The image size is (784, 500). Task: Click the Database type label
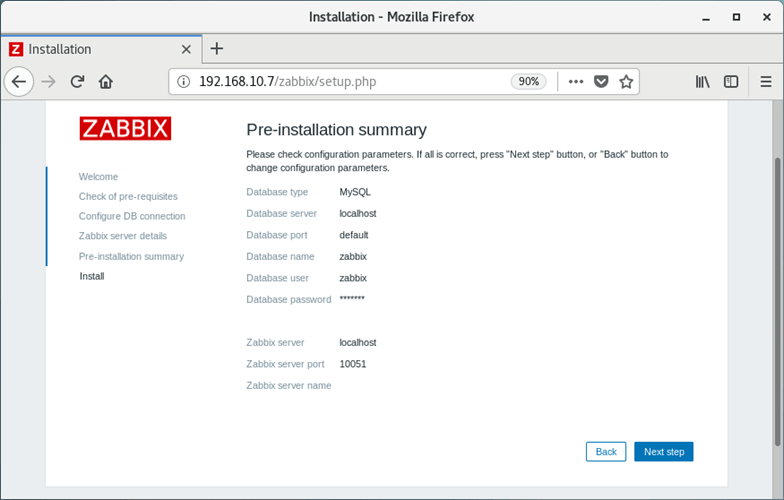pos(277,192)
